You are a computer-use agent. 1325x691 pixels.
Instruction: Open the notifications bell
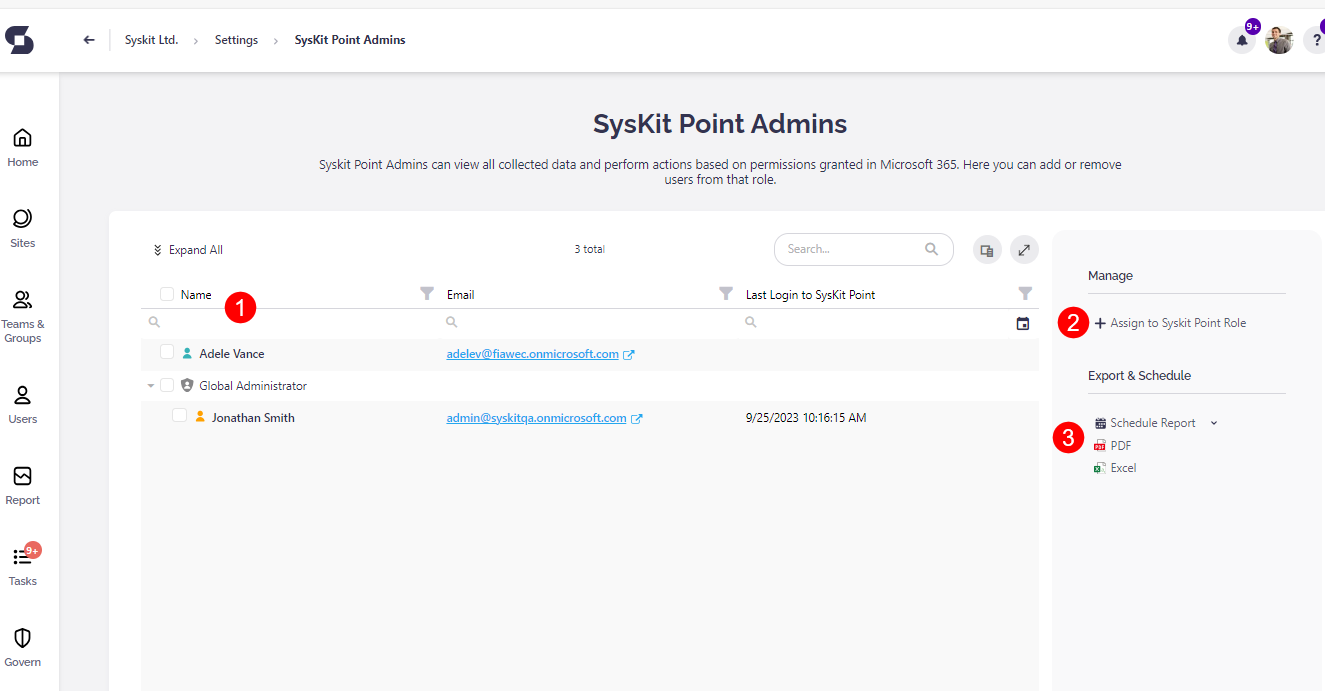click(x=1241, y=40)
